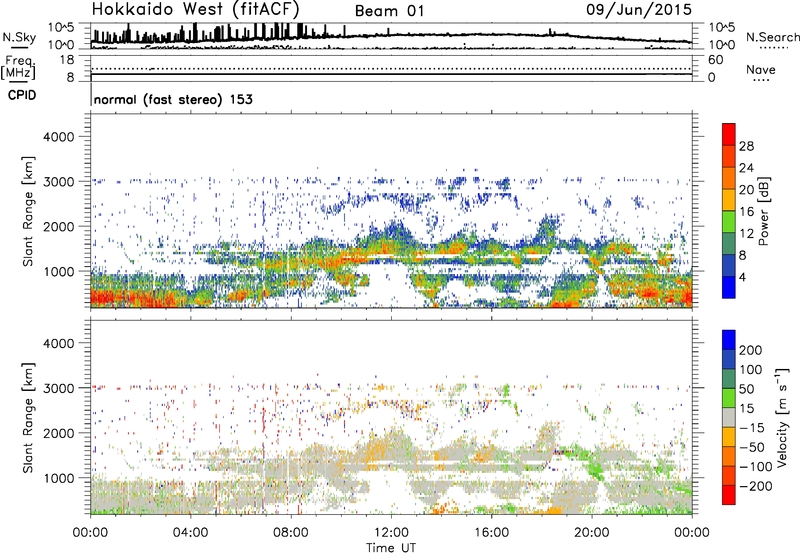Image resolution: width=800 pixels, height=554 pixels.
Task: Click the "50" Velocity colorbar label
Action: 746,389
